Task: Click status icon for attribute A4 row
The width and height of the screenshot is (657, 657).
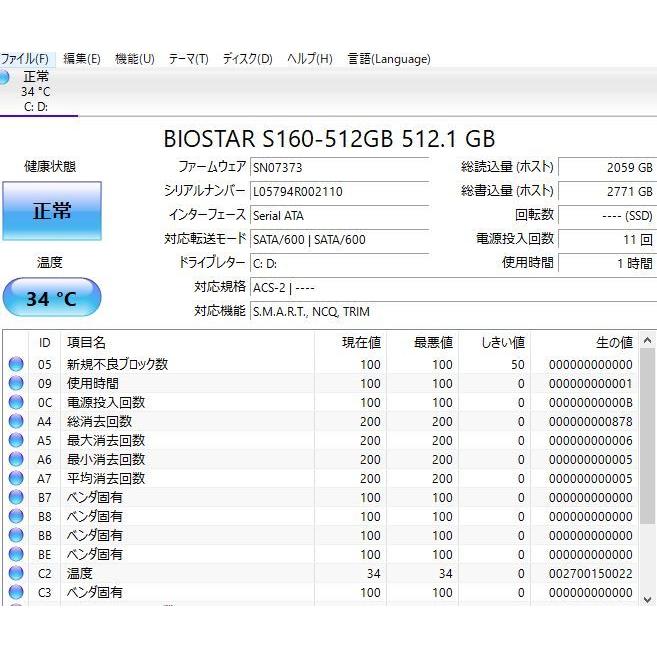Action: (16, 421)
